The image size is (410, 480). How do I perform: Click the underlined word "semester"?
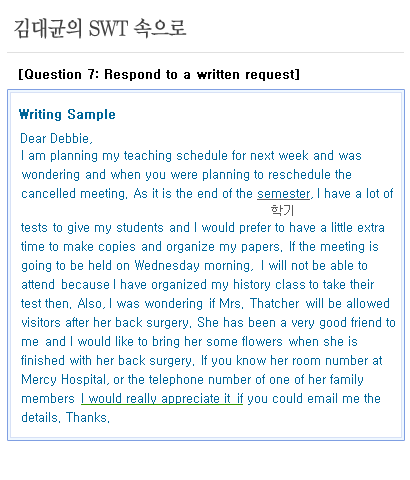coord(284,194)
